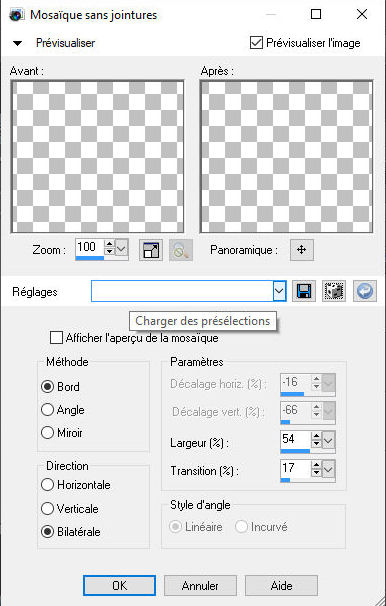Click the randomize parameters dice icon
The width and height of the screenshot is (386, 606).
pos(334,291)
